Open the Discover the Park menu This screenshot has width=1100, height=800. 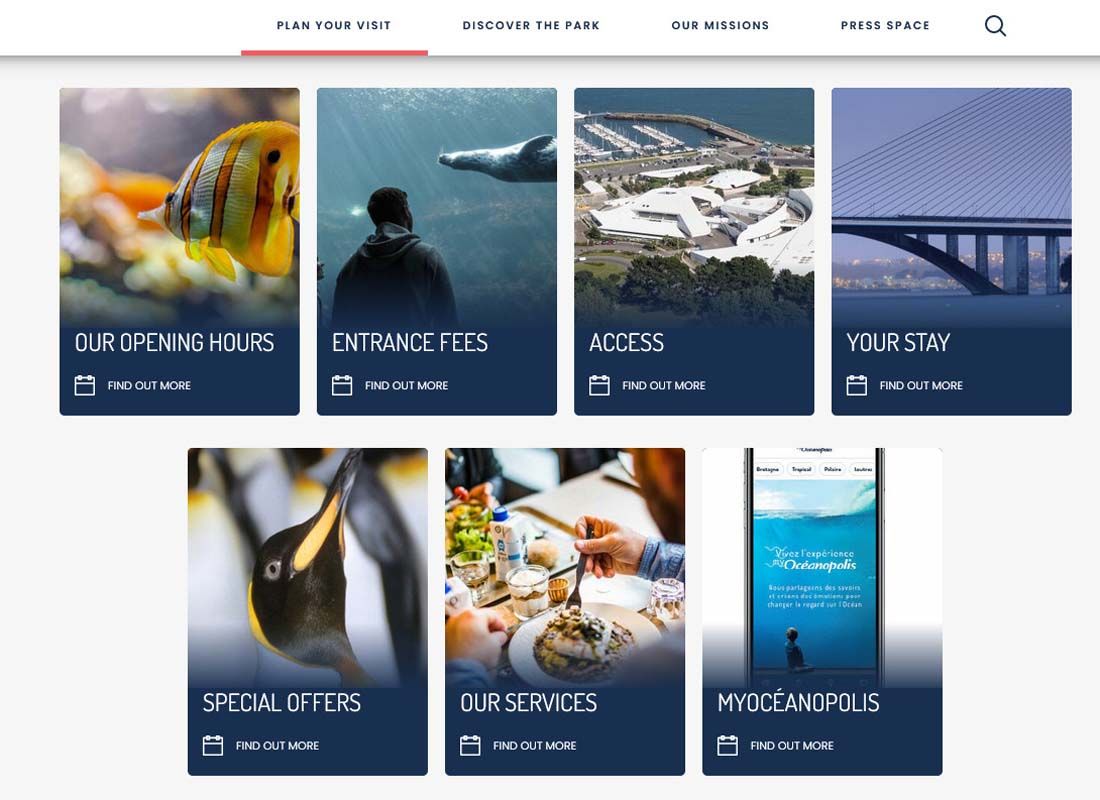tap(531, 25)
